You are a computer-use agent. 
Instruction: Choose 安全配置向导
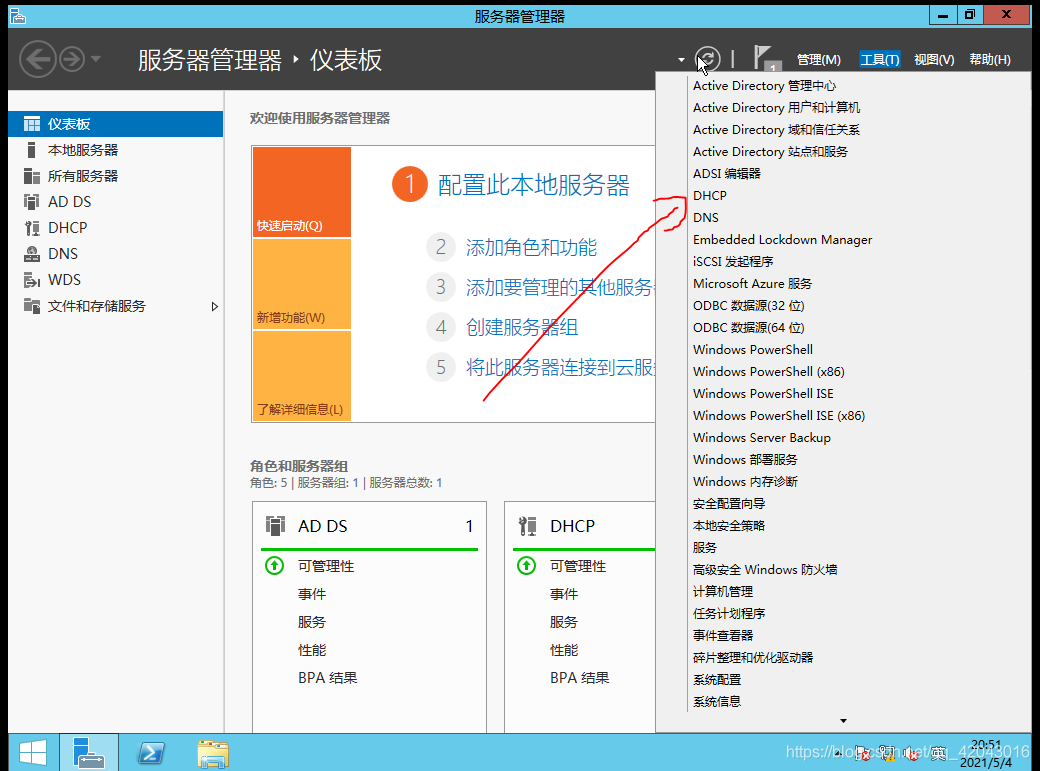[x=729, y=503]
